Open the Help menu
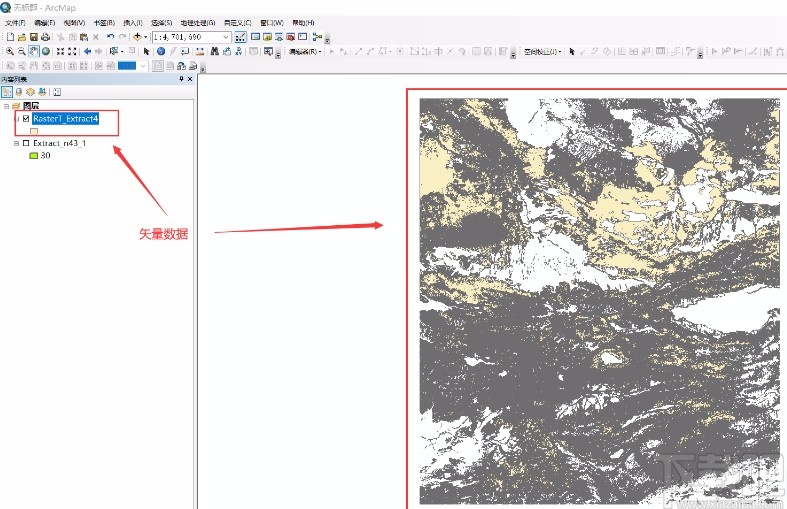Screen dimensions: 787x509 (303, 23)
